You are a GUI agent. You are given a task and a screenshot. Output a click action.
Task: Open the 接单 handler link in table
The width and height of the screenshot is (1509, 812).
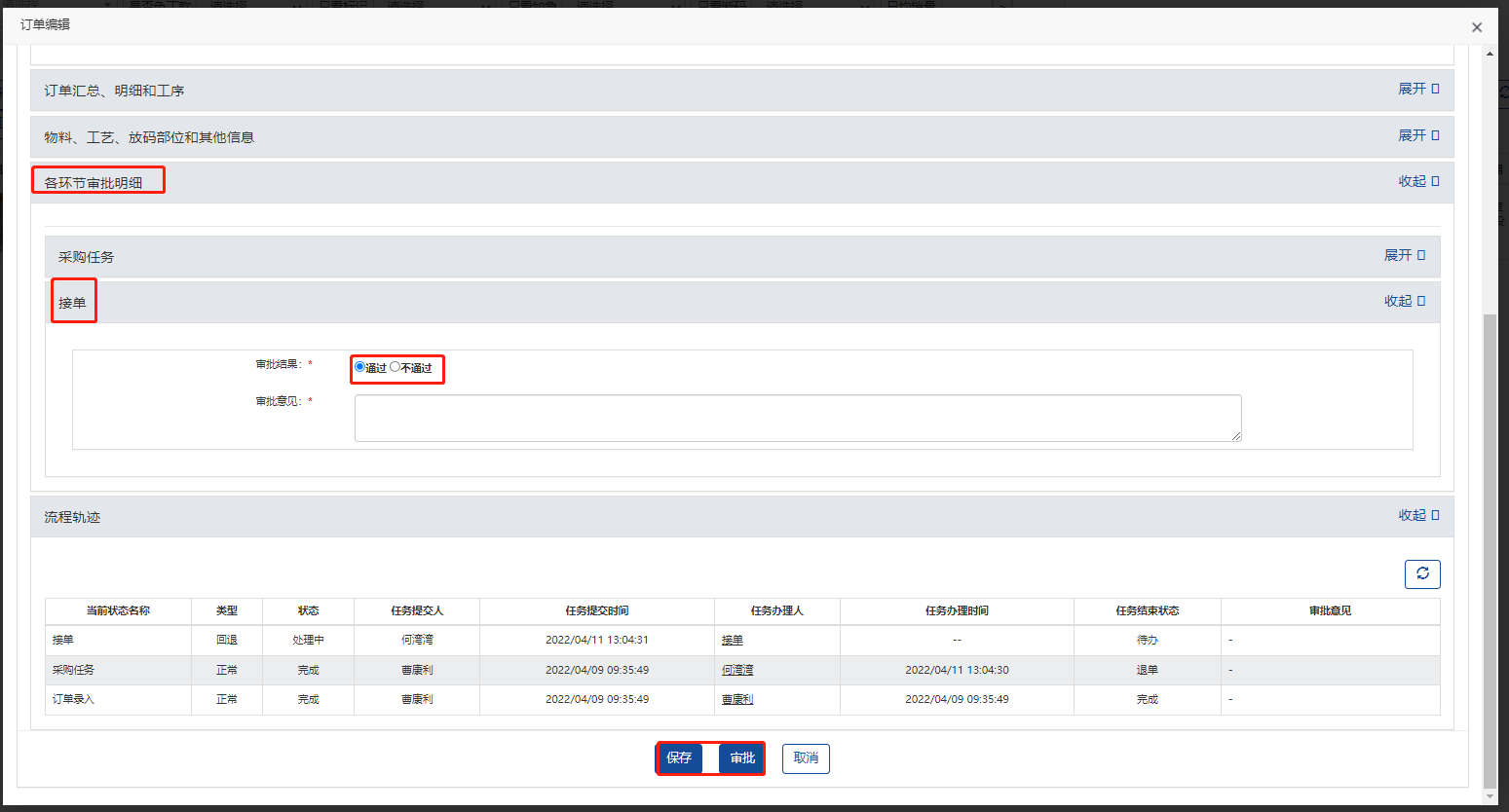pyautogui.click(x=733, y=640)
